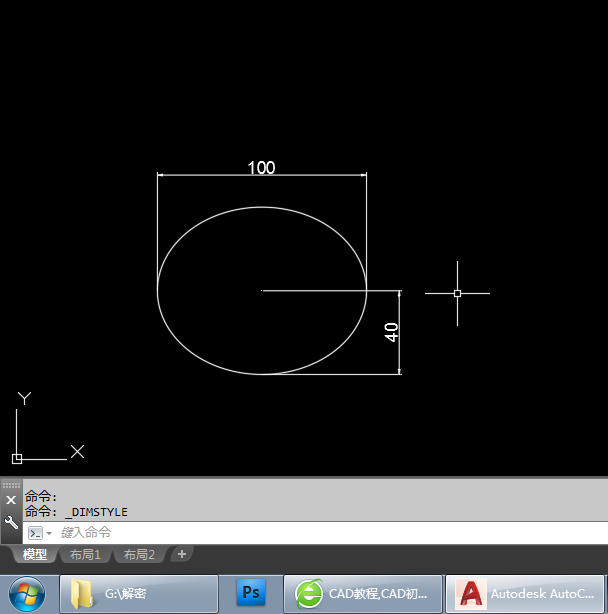Select the 40 dimension text
The width and height of the screenshot is (608, 614).
point(391,332)
